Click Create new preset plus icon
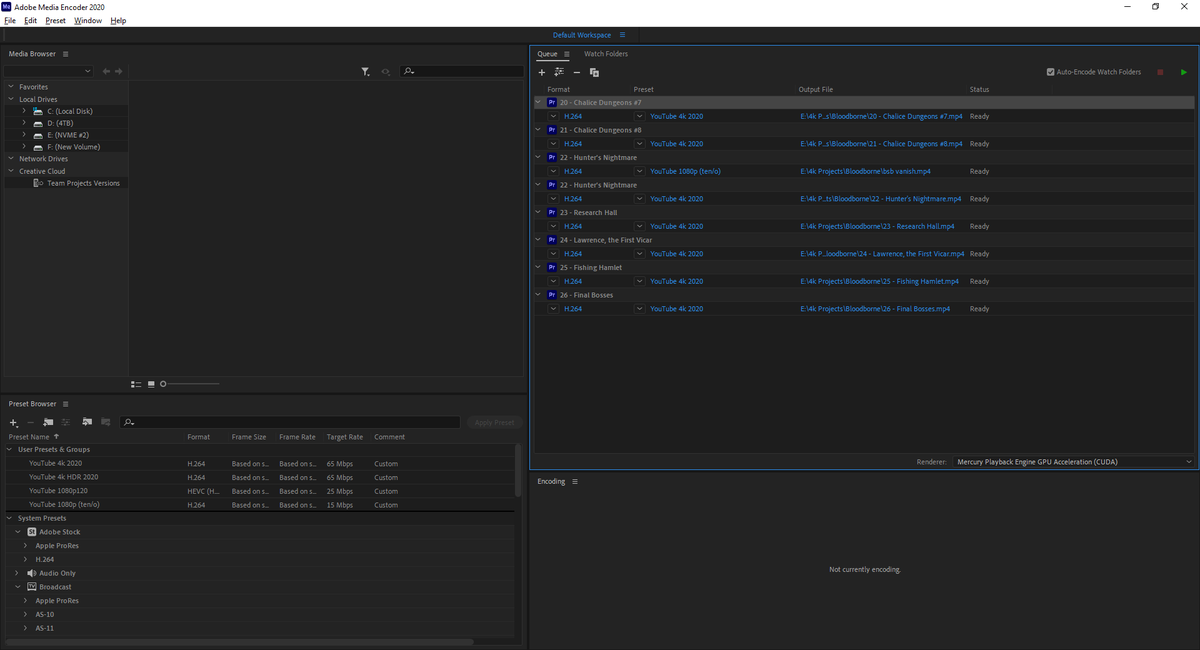Viewport: 1200px width, 650px height. coord(13,422)
